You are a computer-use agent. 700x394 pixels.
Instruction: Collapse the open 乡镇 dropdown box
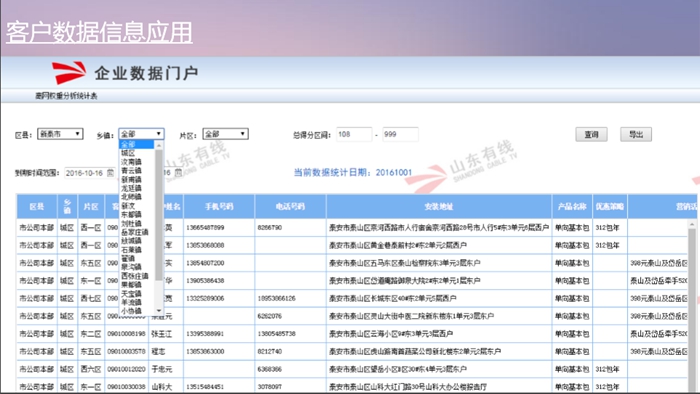(141, 134)
